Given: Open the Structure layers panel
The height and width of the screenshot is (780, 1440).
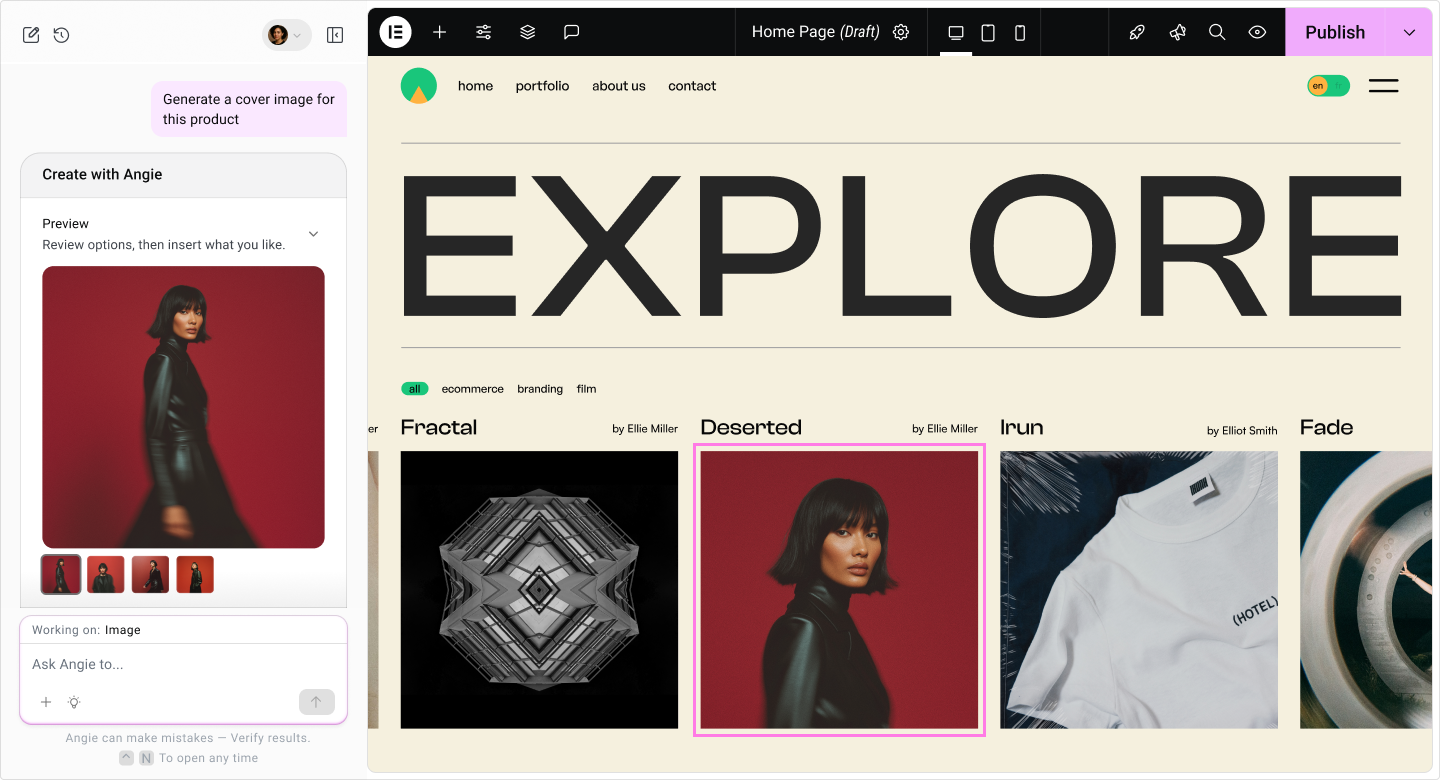Looking at the screenshot, I should pos(527,31).
